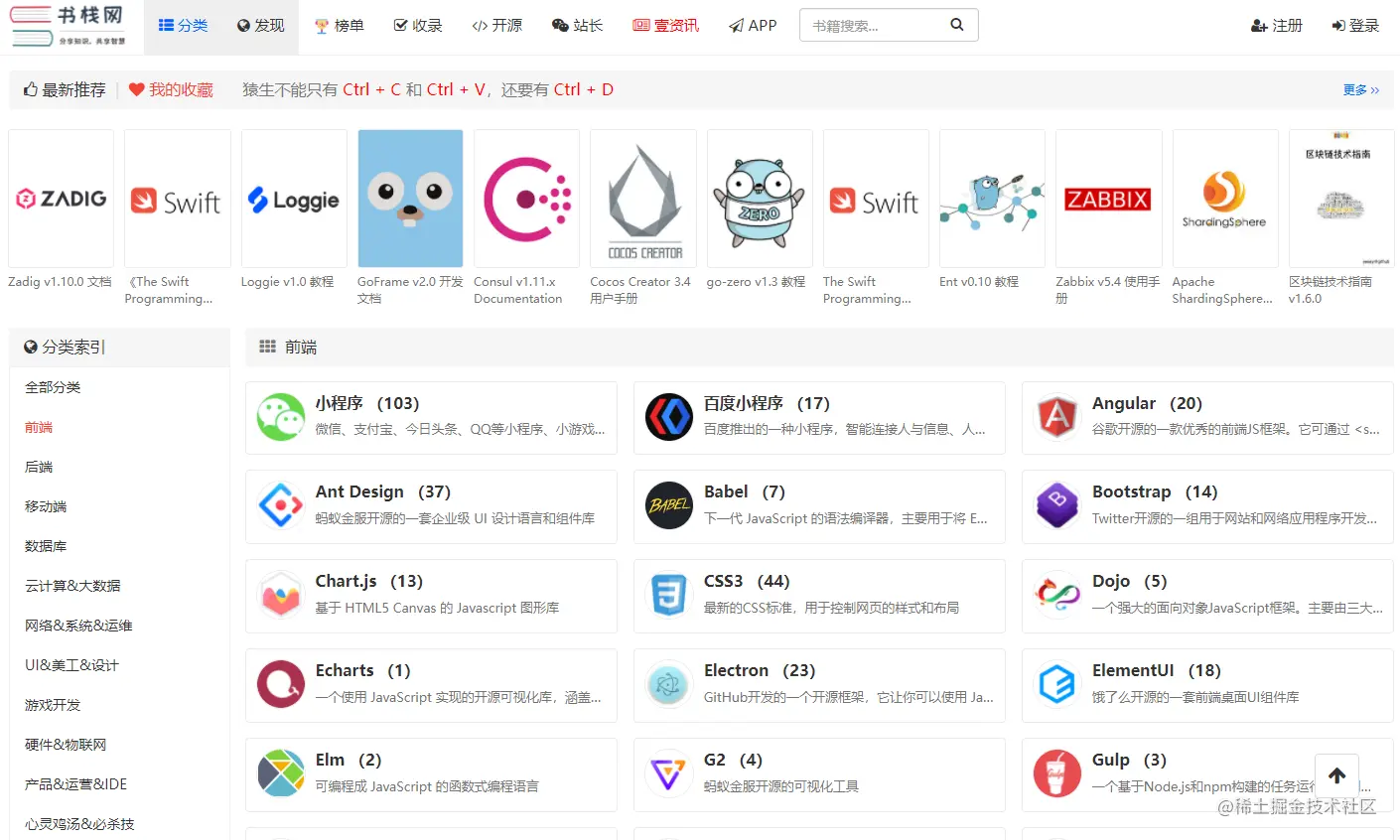The width and height of the screenshot is (1400, 840).
Task: Open the 小程序 (103) title link
Action: 367,403
